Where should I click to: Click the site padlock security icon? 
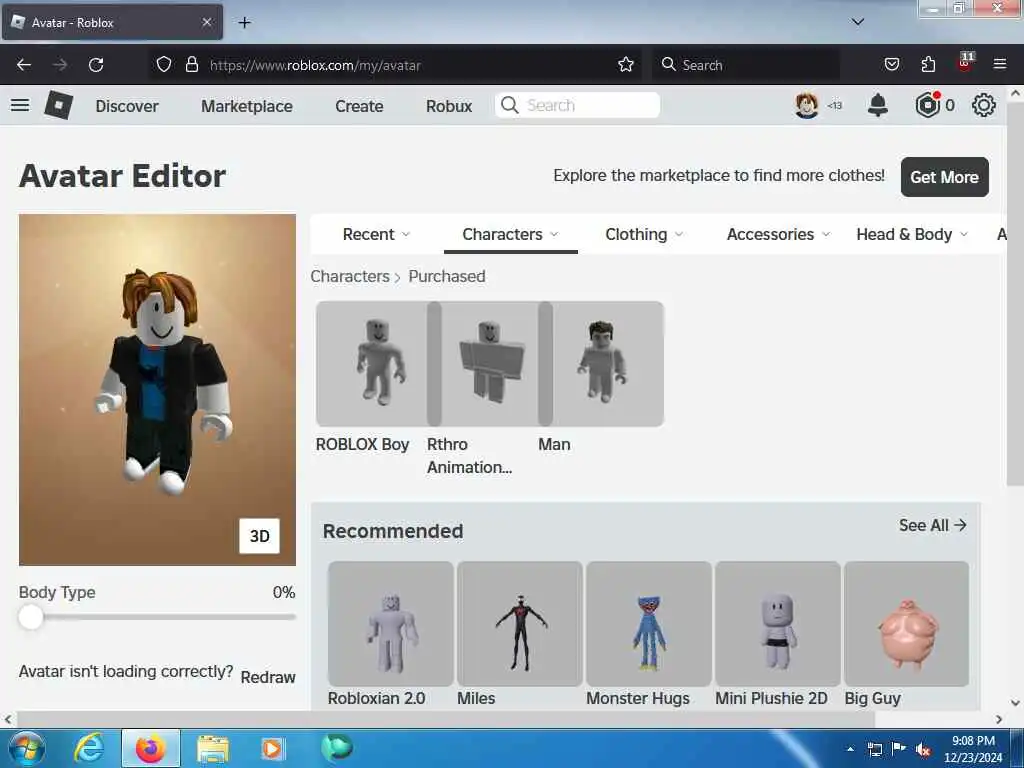coord(191,65)
